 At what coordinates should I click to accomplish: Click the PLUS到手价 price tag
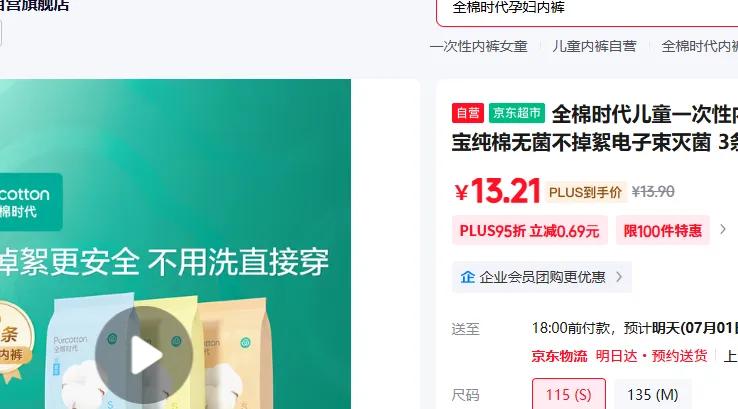(586, 192)
